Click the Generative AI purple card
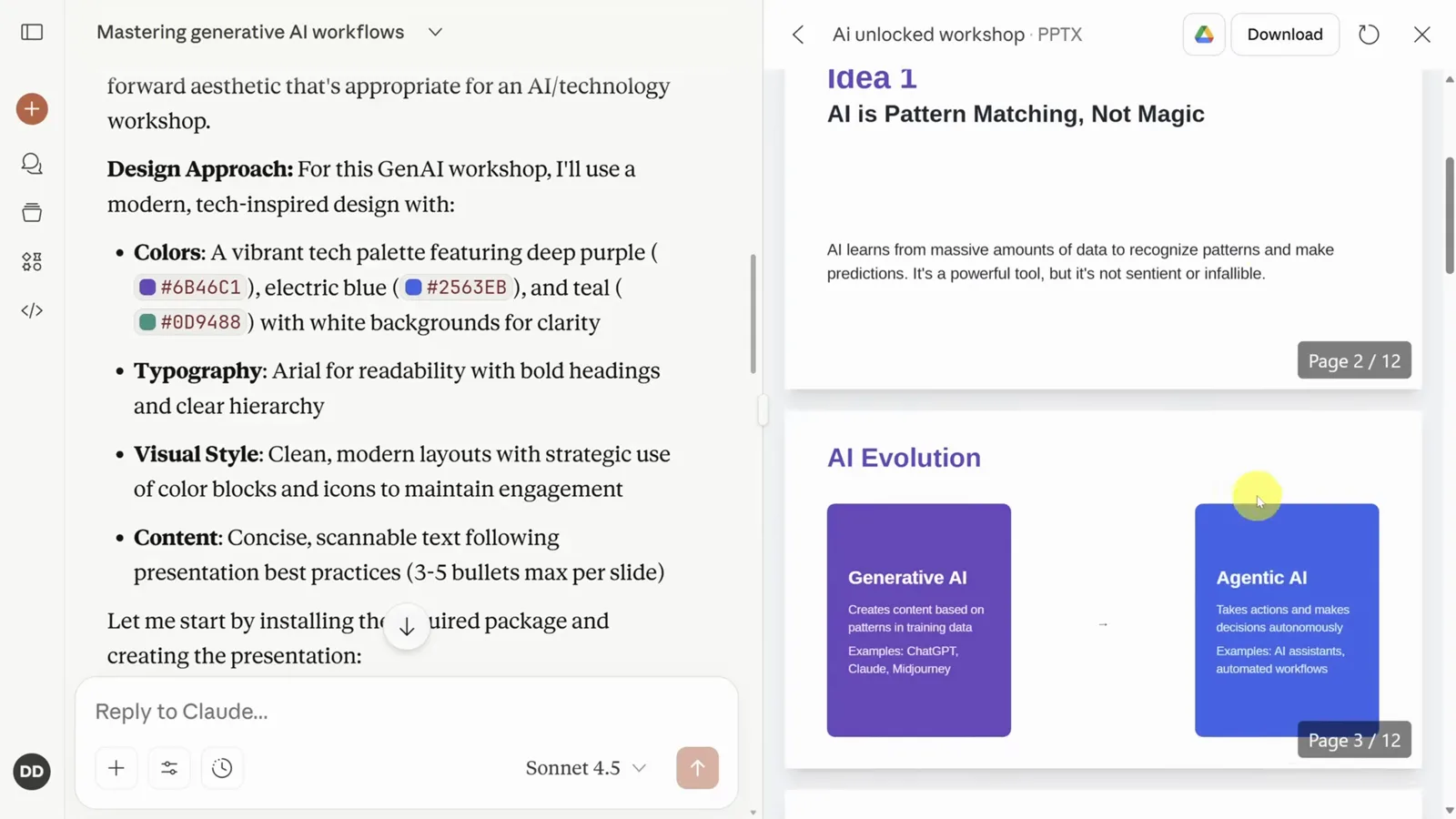This screenshot has height=819, width=1456. click(x=918, y=620)
